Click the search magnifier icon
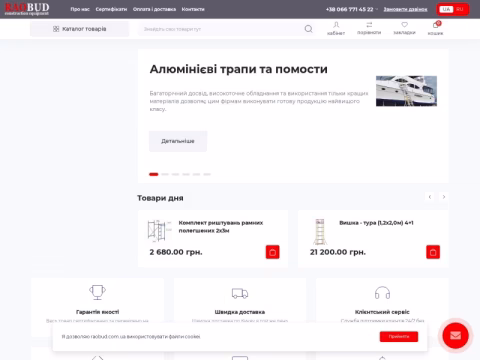 tap(309, 29)
